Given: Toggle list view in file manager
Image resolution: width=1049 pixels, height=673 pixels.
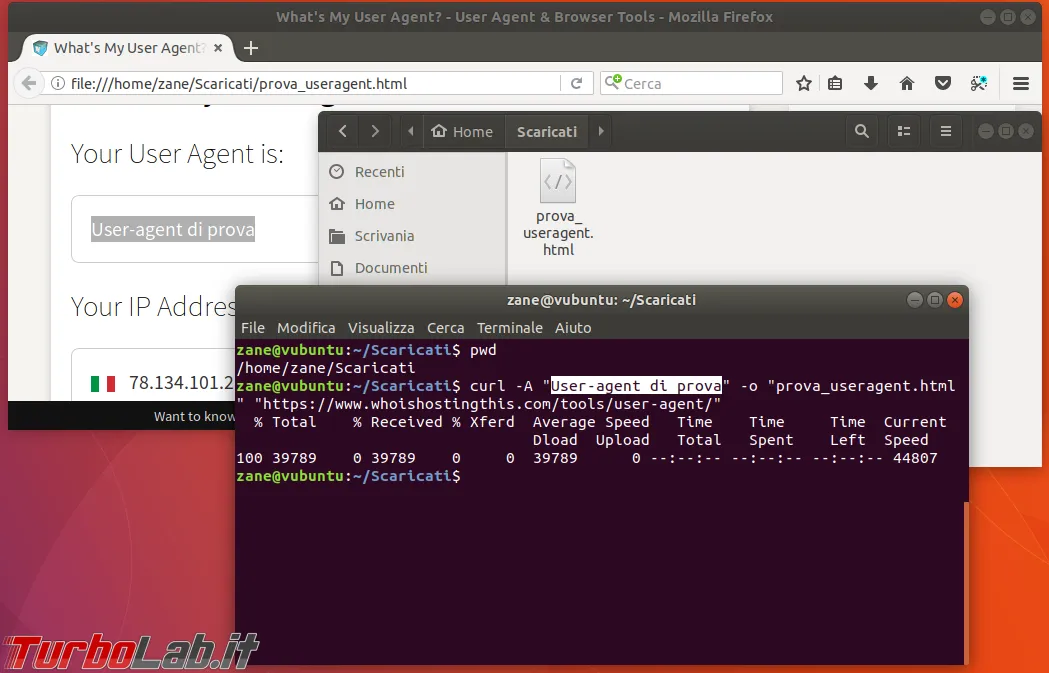Looking at the screenshot, I should [x=904, y=131].
